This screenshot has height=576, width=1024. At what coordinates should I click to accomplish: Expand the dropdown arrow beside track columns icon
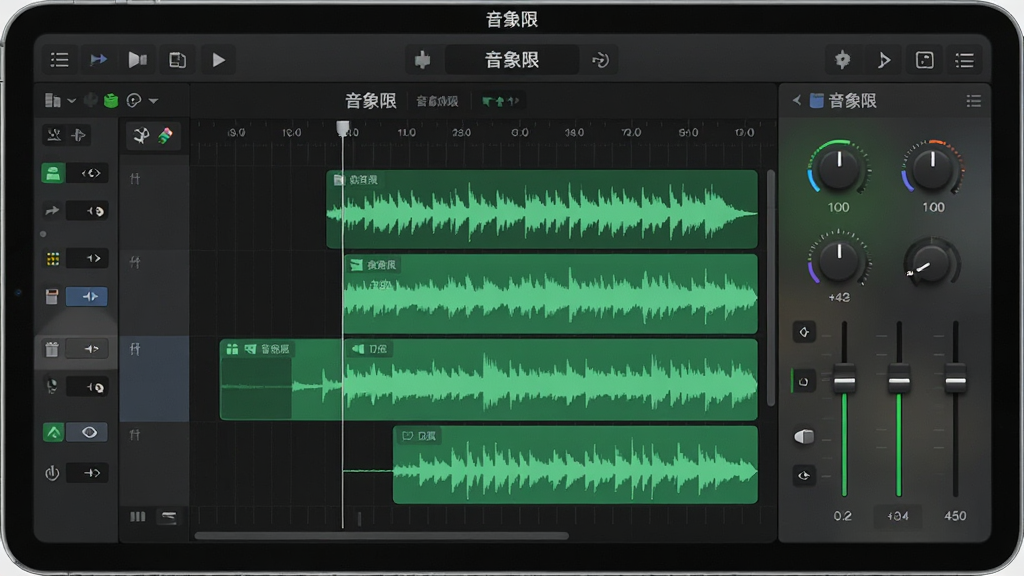[72, 101]
